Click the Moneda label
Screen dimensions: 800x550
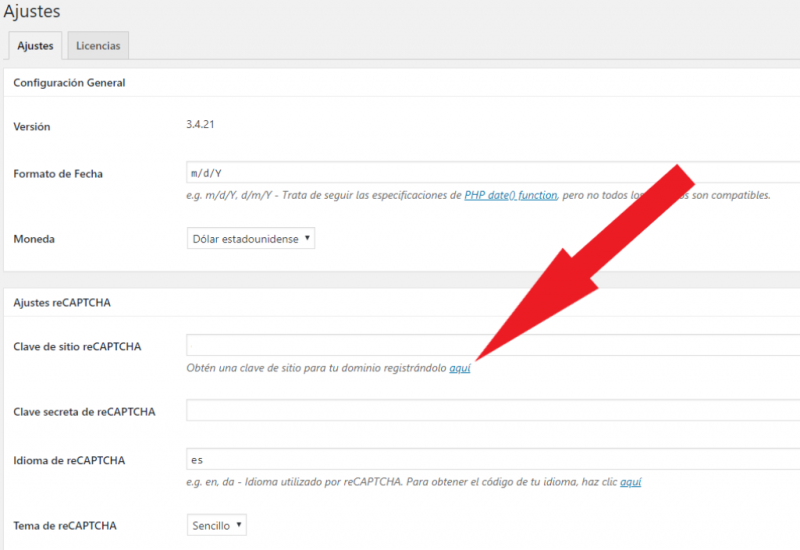[33, 240]
